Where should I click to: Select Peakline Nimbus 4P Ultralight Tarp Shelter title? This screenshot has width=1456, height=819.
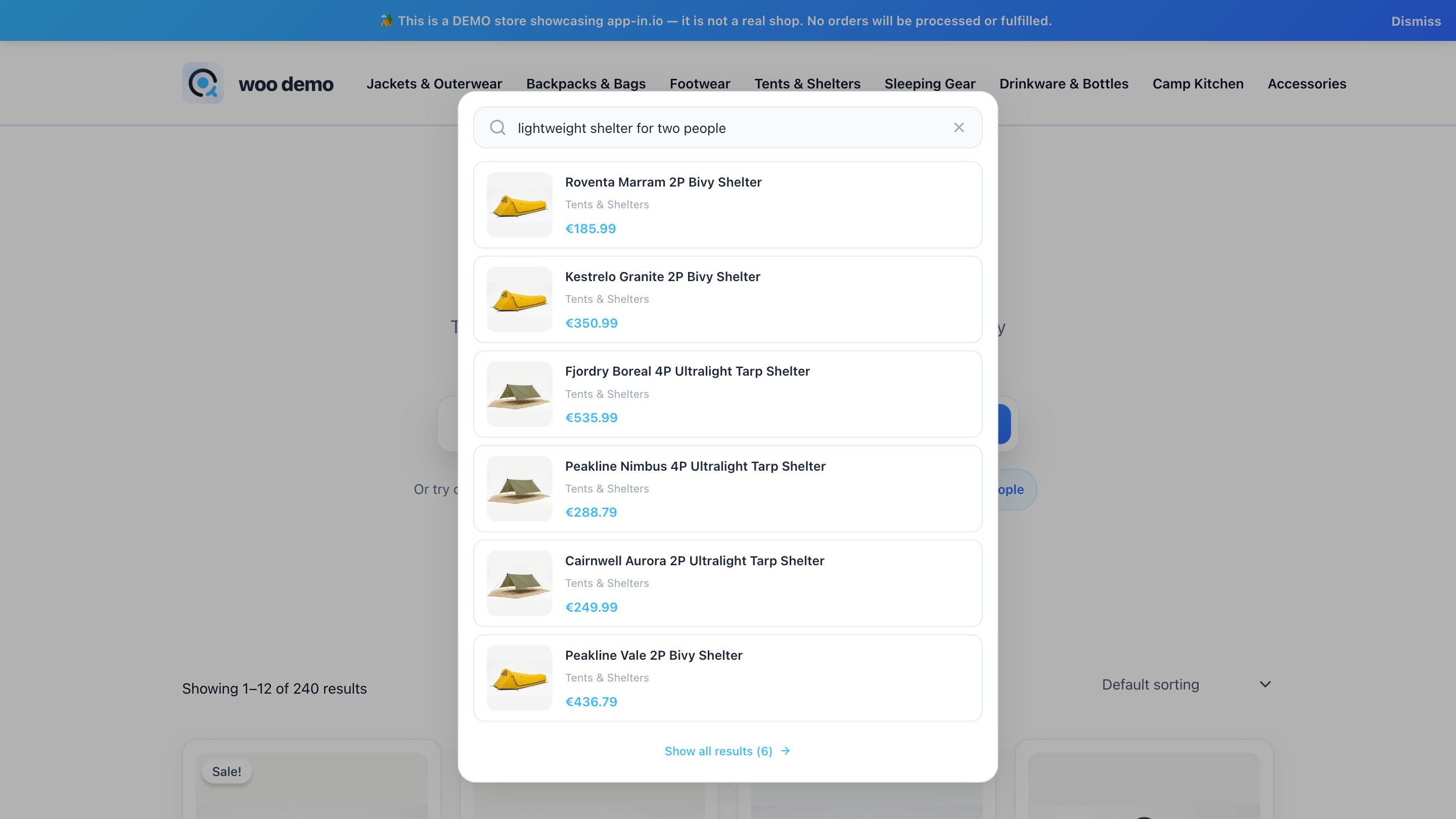click(x=695, y=466)
